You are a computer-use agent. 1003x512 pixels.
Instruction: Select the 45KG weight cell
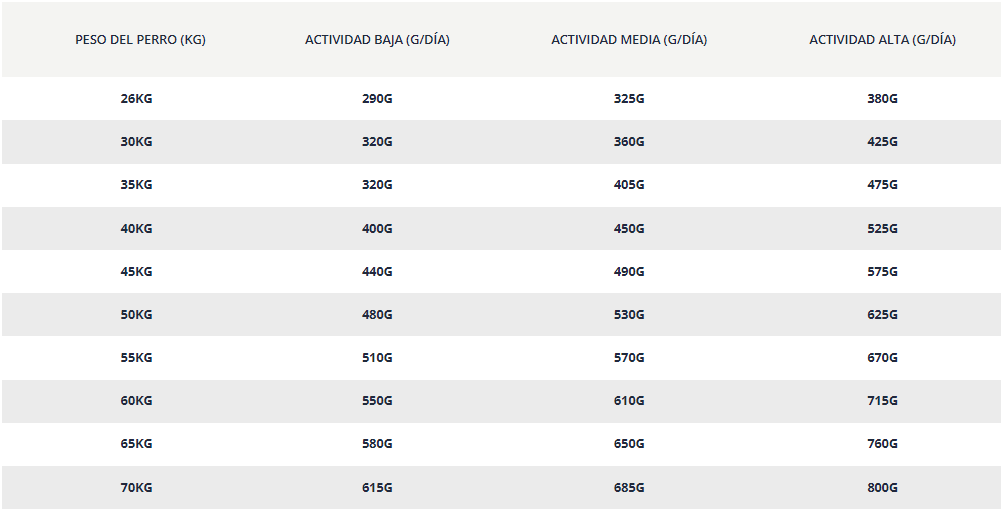(x=136, y=271)
